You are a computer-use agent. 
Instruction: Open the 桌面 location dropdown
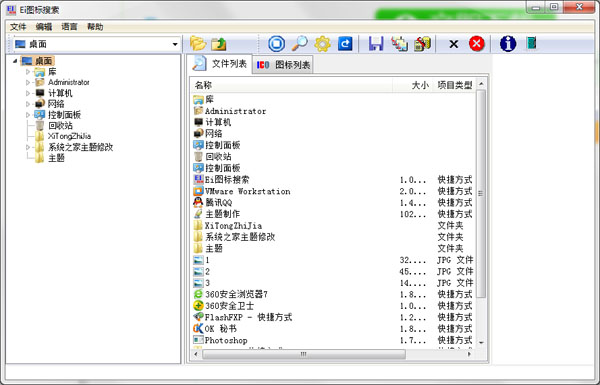(x=175, y=44)
